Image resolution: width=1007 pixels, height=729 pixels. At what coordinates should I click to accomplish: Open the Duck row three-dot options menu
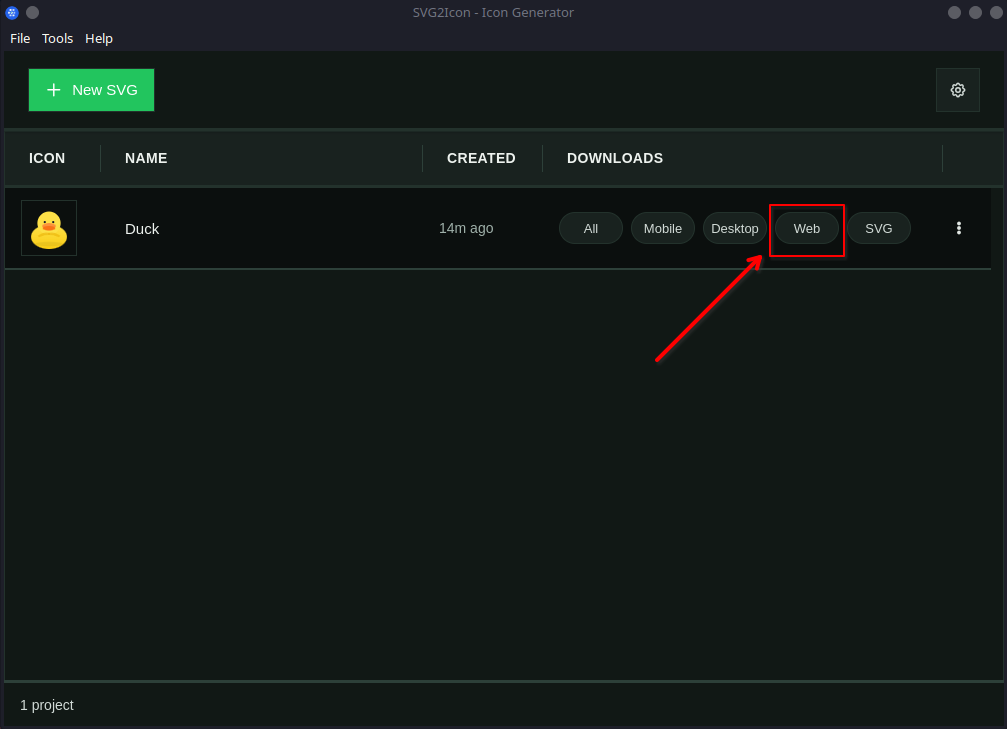pos(958,228)
